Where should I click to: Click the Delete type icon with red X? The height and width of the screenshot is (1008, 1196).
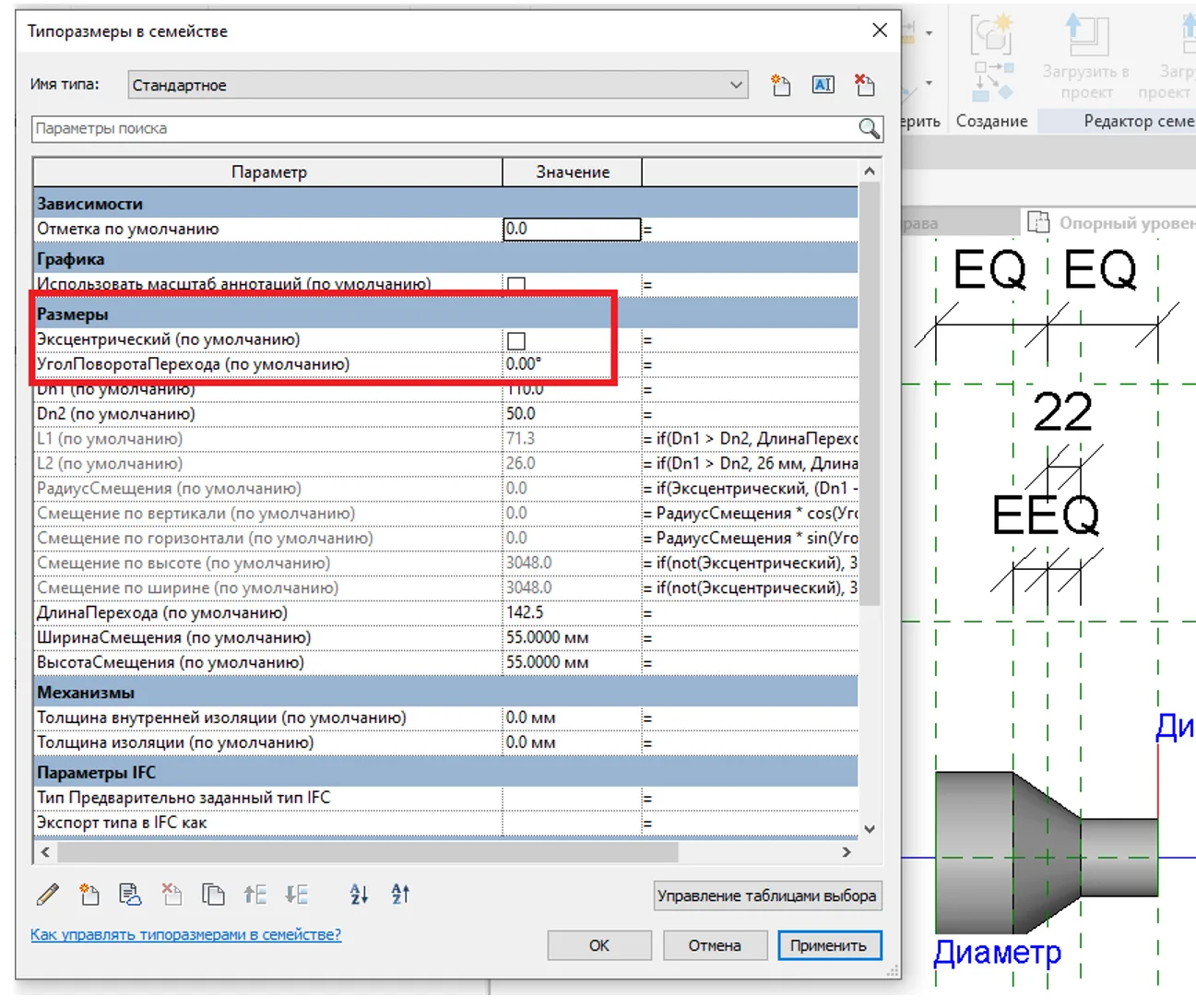point(864,86)
